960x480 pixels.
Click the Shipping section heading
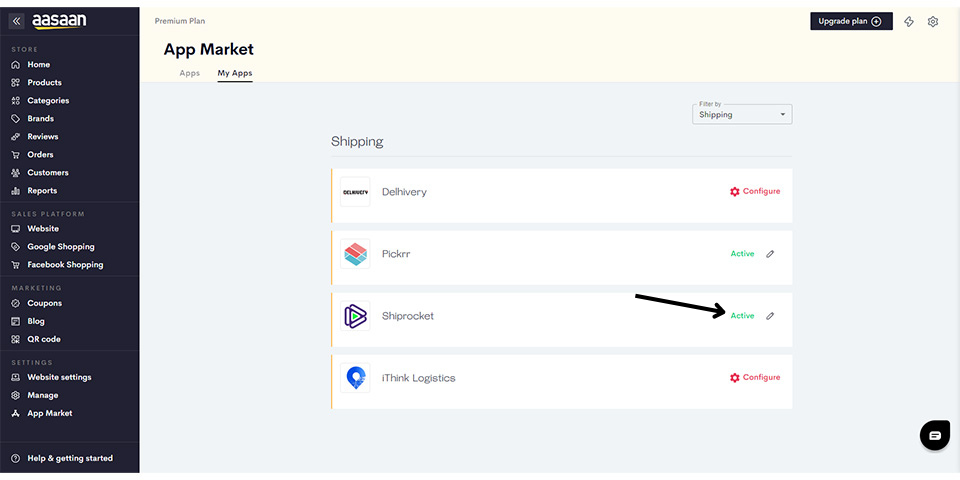tap(357, 141)
